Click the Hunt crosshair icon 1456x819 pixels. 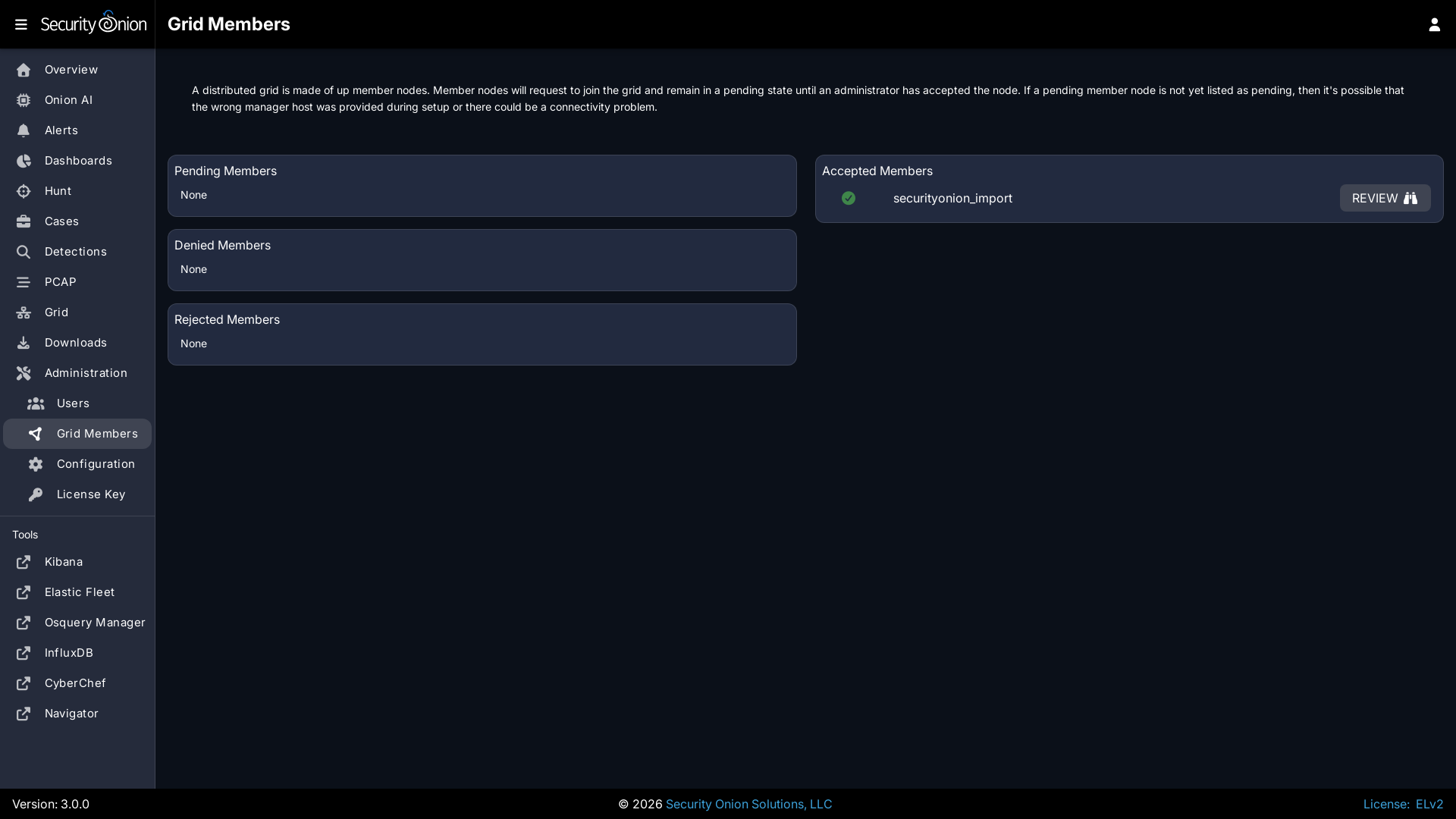pos(24,191)
